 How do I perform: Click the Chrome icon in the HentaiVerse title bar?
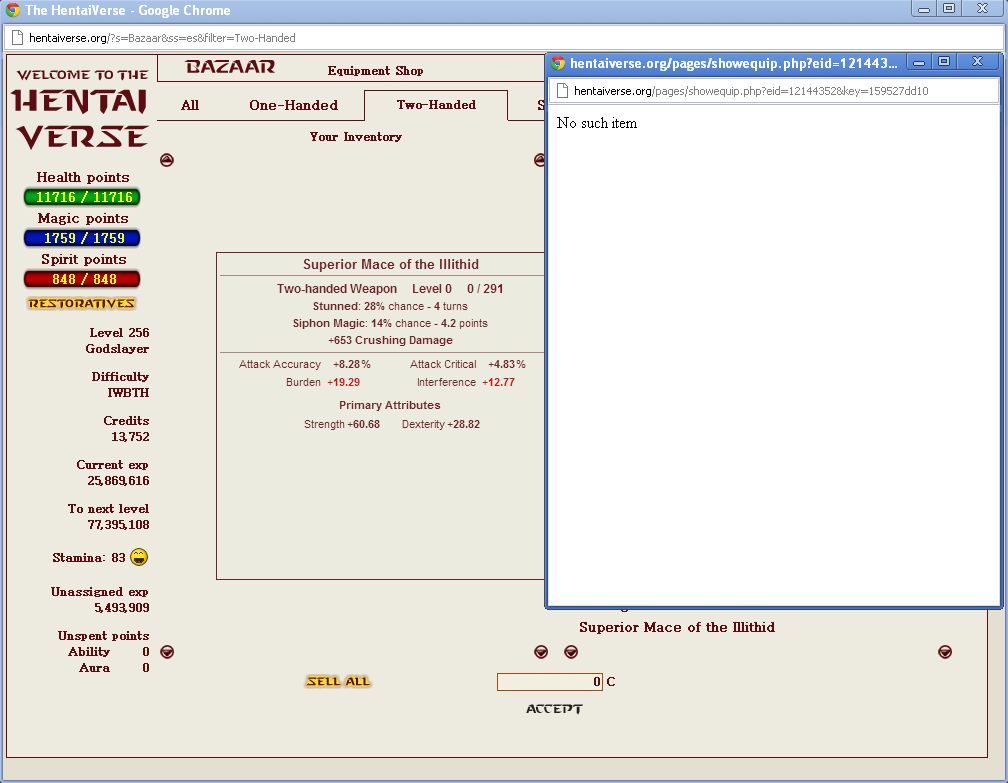[13, 10]
